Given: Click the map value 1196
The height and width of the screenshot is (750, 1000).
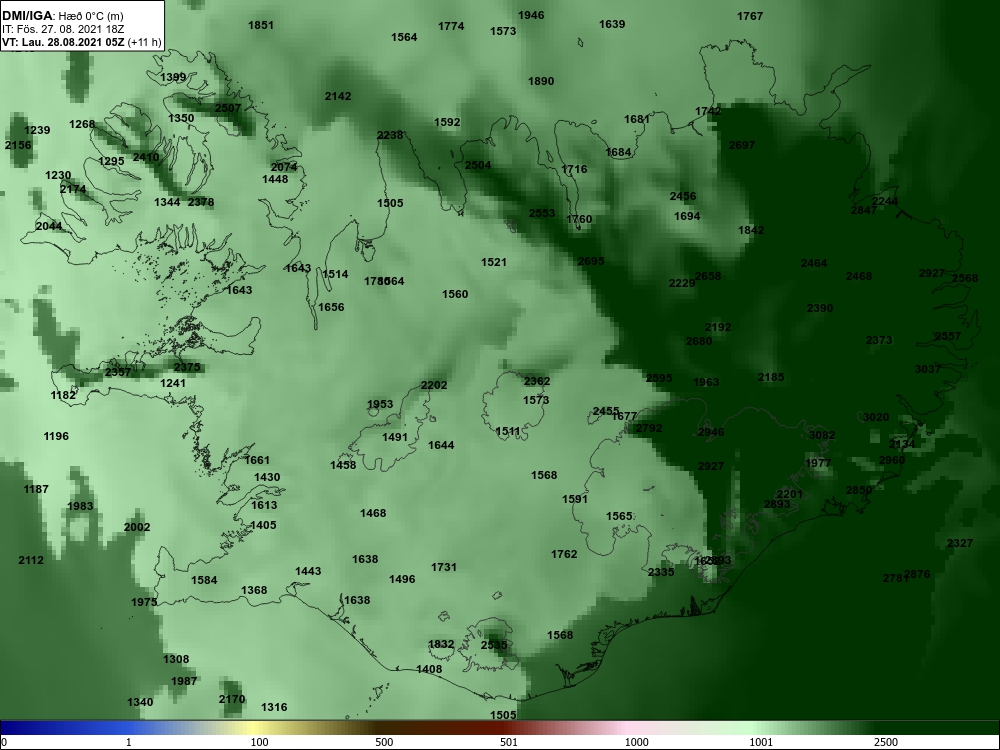Looking at the screenshot, I should pos(56,437).
